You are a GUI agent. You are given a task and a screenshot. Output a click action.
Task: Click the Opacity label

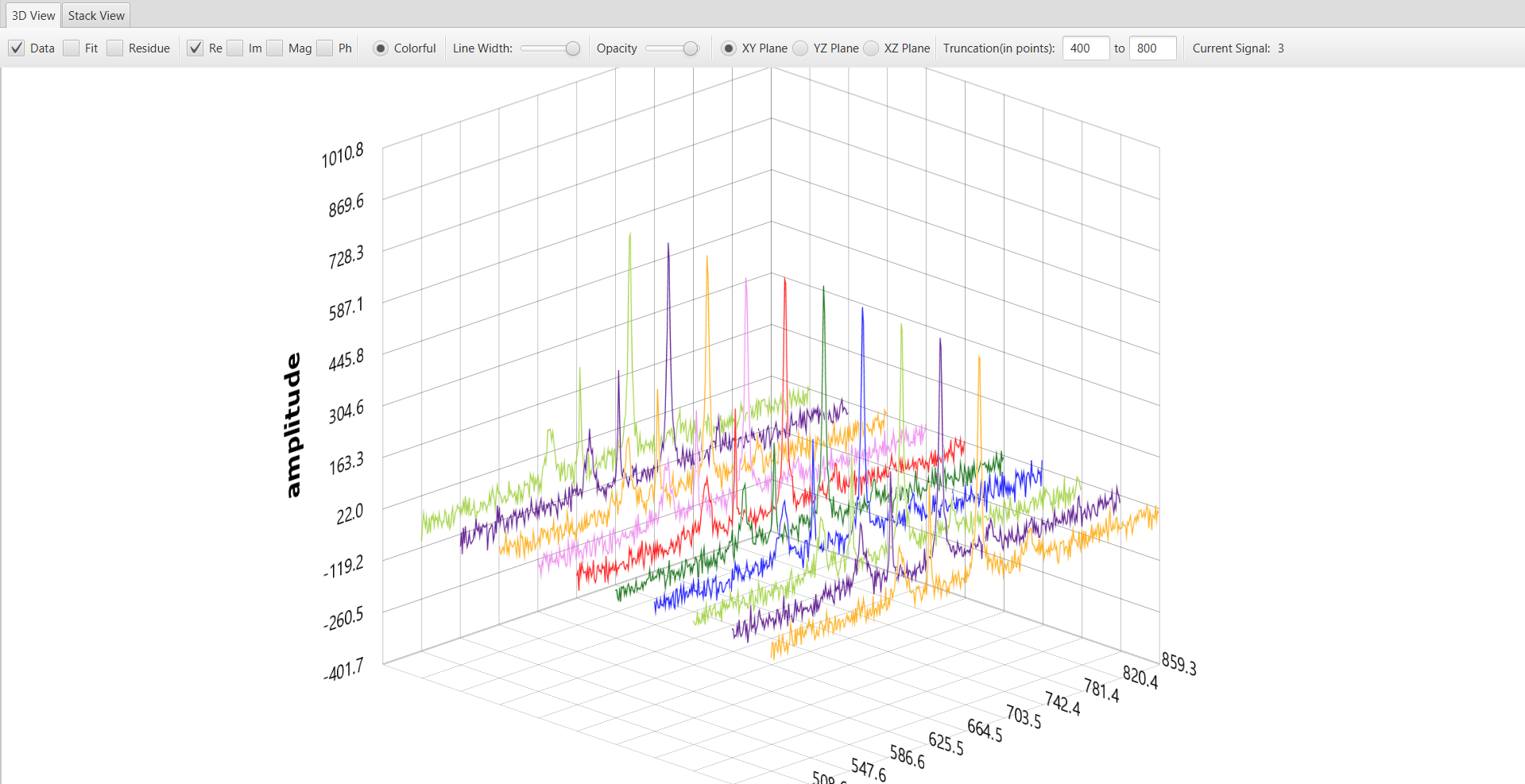[x=617, y=48]
